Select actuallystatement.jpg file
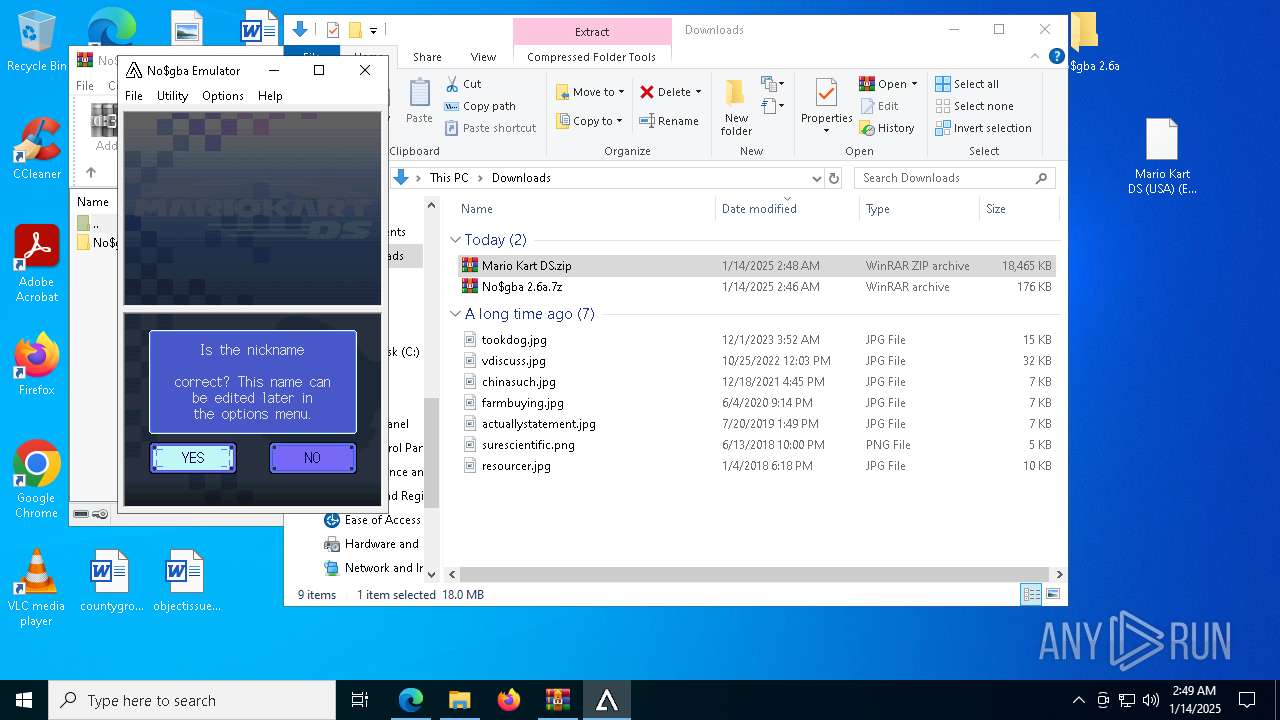 (x=757, y=424)
